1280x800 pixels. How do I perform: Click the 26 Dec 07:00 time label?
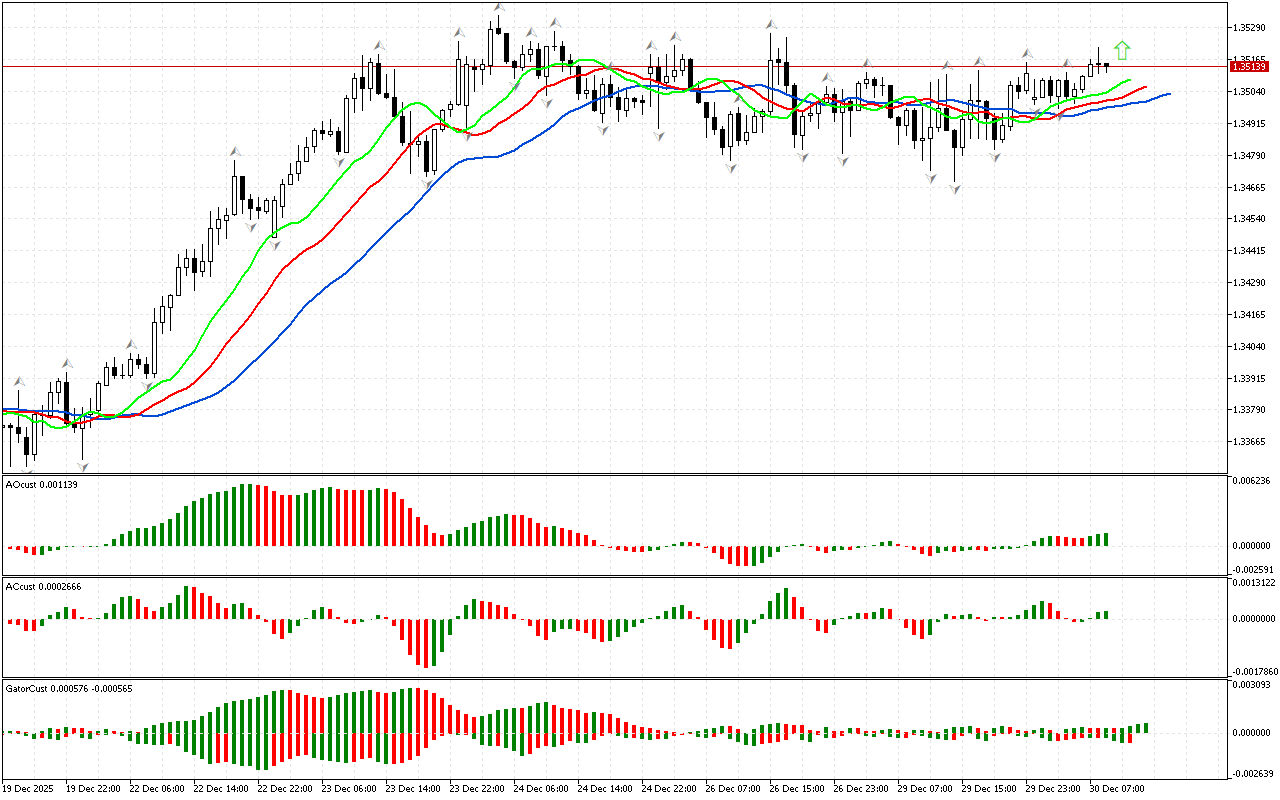(731, 789)
